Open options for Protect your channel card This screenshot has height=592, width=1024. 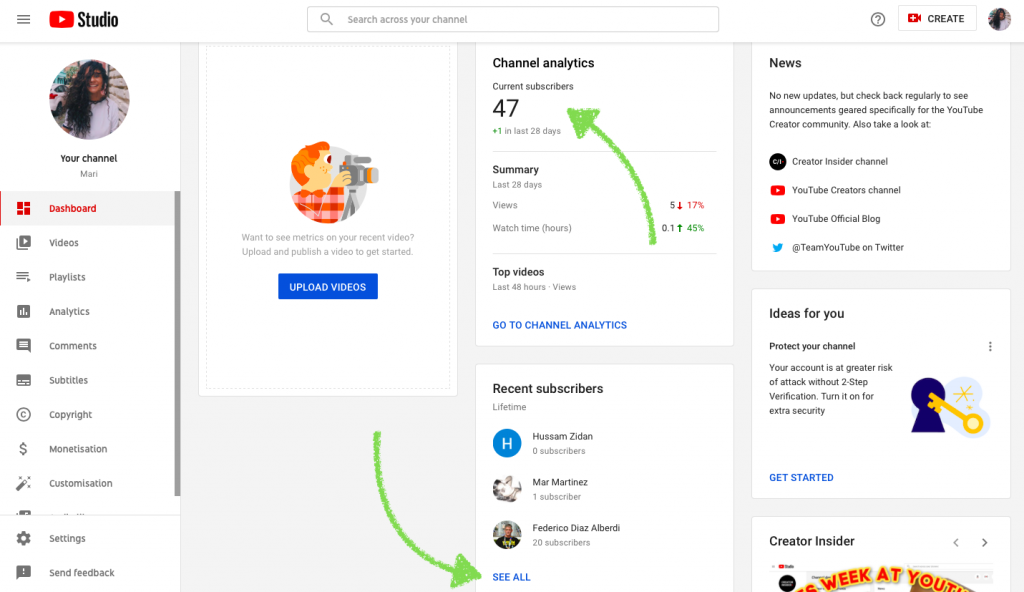click(x=990, y=346)
